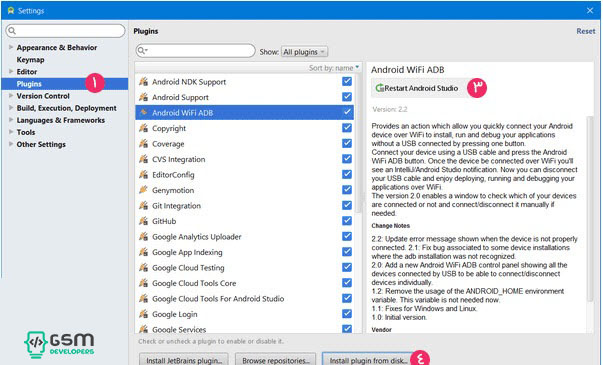Select Google Cloud Testing plugin row
The height and width of the screenshot is (365, 603).
245,267
